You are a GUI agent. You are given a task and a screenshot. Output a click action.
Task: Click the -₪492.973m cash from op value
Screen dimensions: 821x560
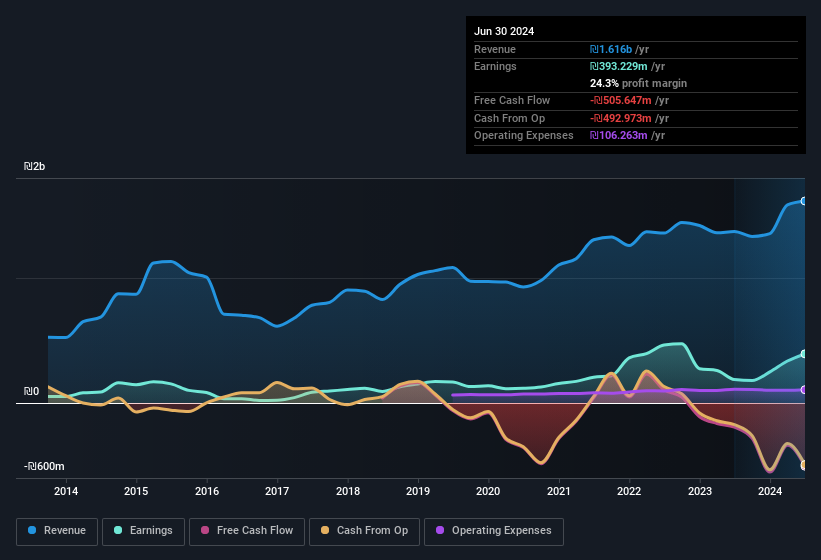621,118
